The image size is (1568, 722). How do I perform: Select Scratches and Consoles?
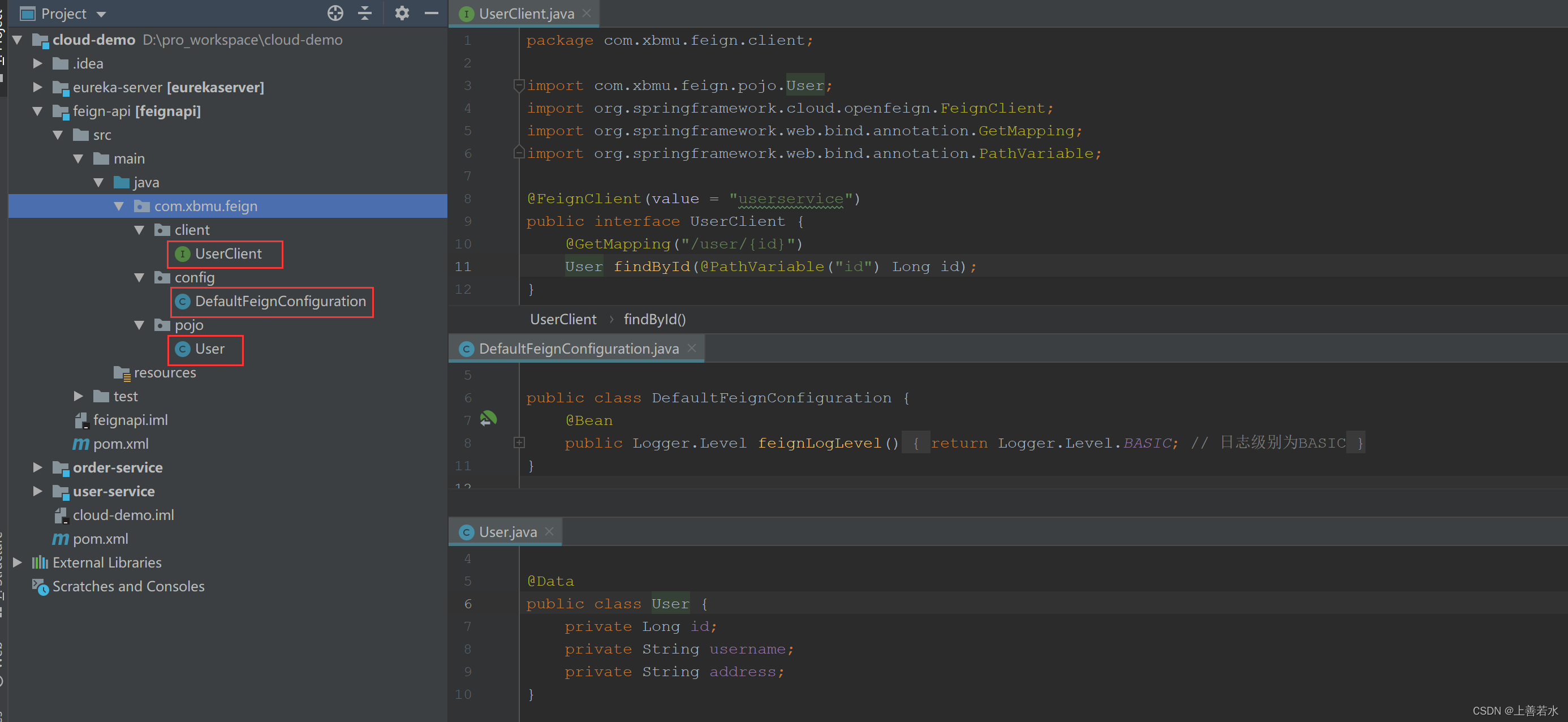tap(128, 586)
